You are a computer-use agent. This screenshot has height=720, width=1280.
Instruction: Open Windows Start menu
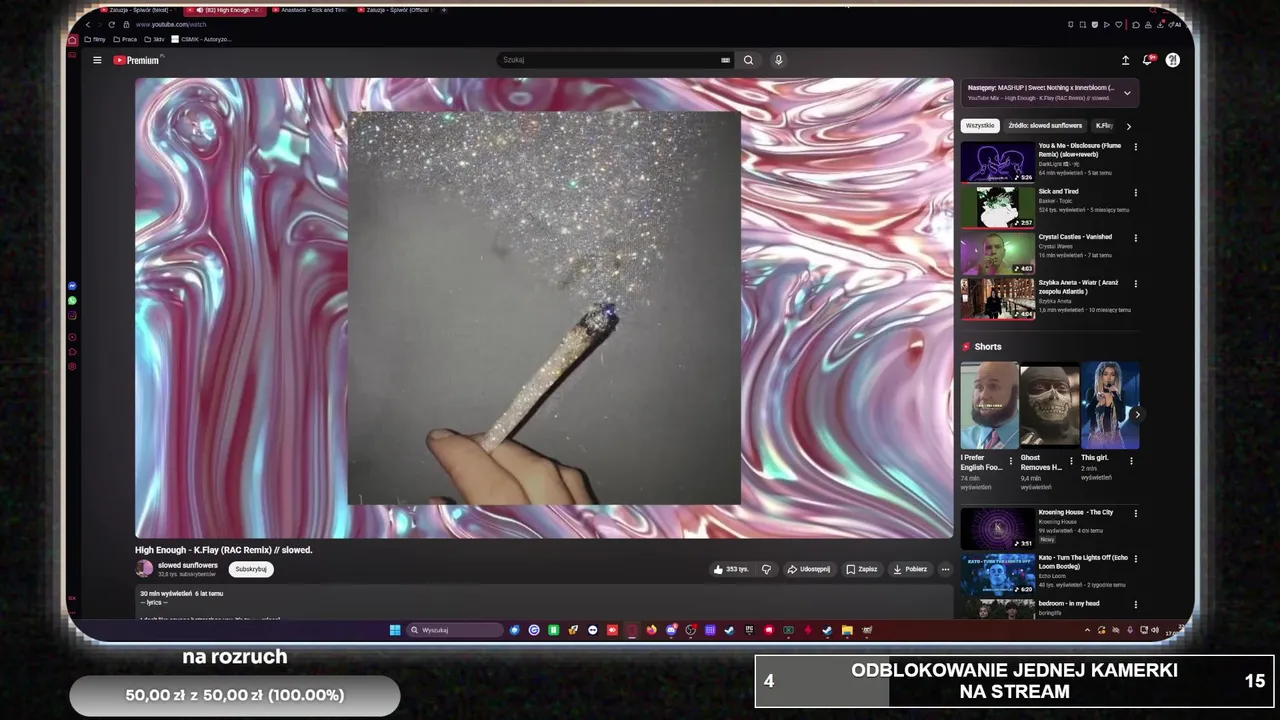395,630
